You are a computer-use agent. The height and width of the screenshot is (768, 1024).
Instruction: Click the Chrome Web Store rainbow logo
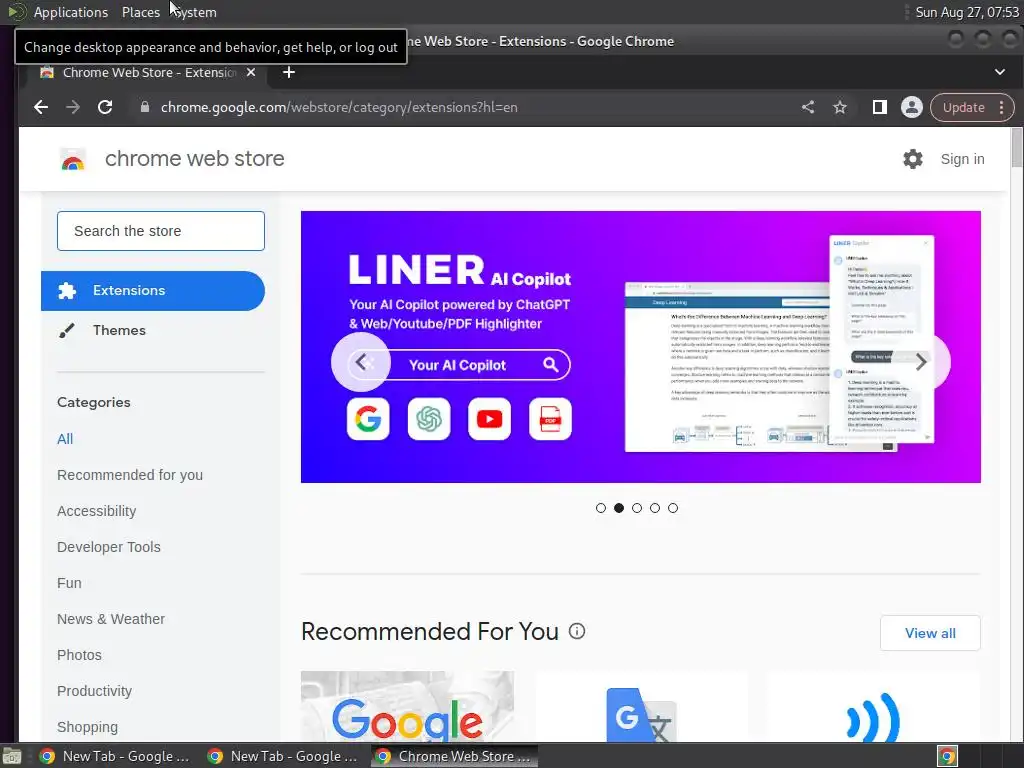(x=73, y=159)
